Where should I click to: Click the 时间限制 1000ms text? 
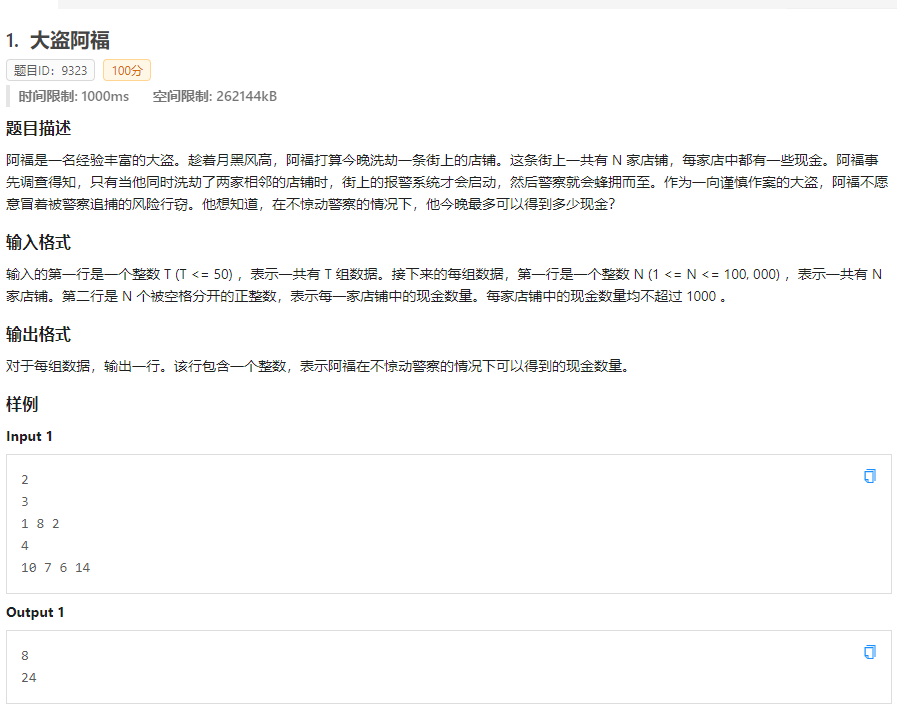point(74,96)
